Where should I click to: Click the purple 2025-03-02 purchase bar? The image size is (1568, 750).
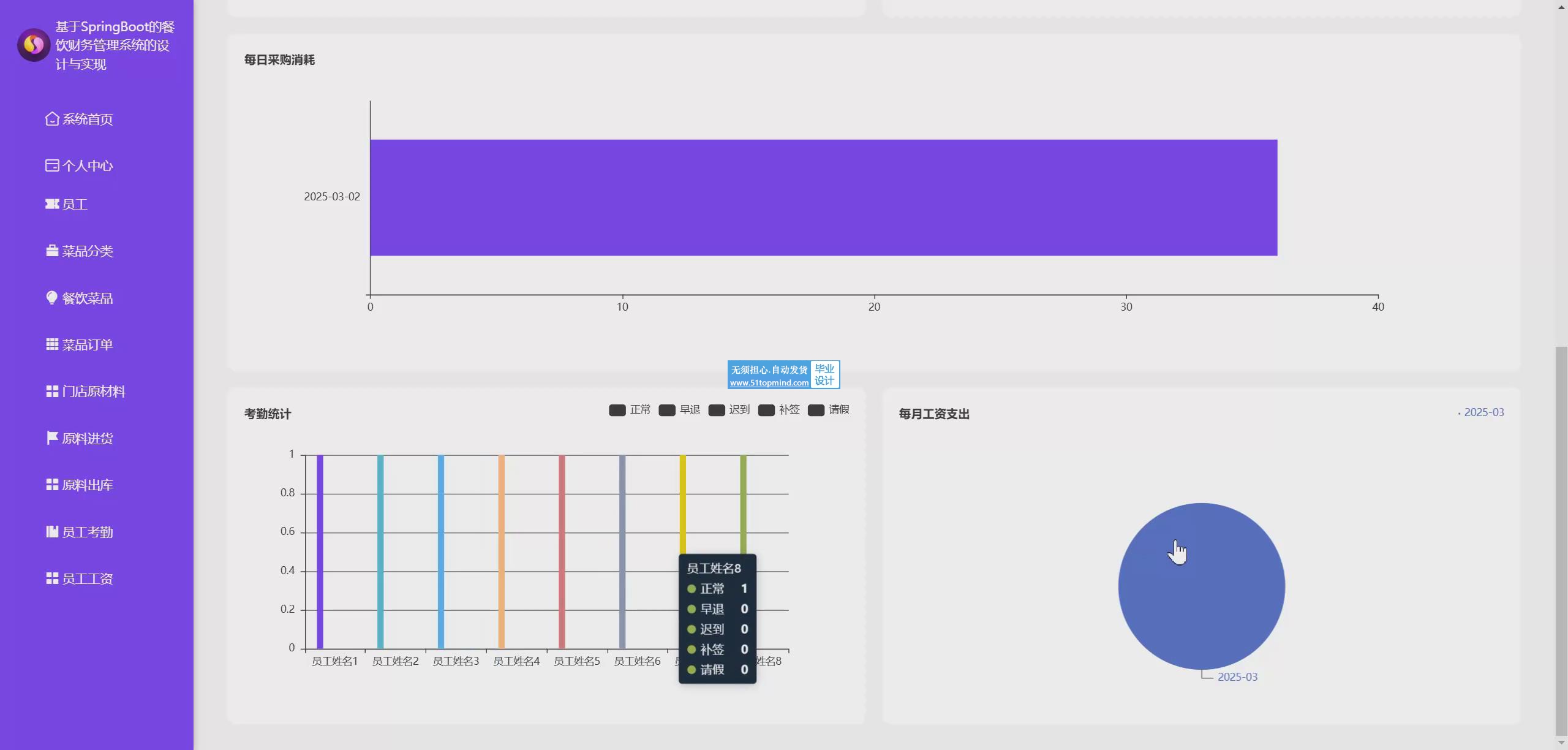823,197
